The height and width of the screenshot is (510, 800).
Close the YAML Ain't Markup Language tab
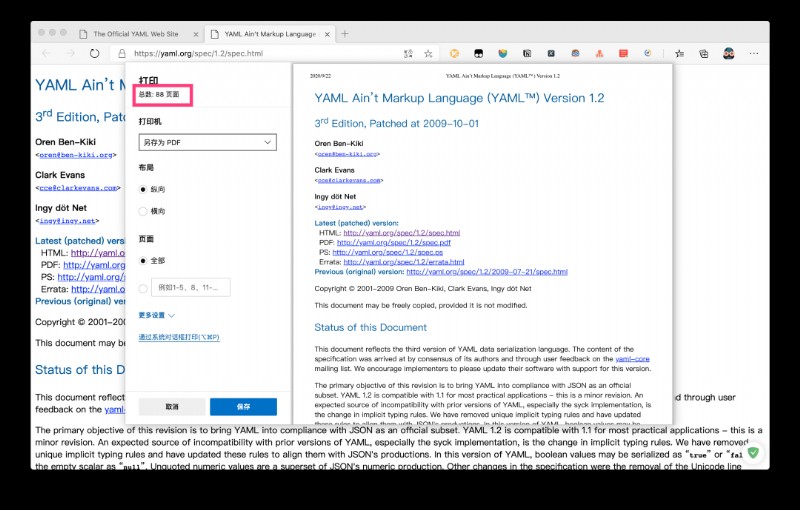click(x=327, y=34)
